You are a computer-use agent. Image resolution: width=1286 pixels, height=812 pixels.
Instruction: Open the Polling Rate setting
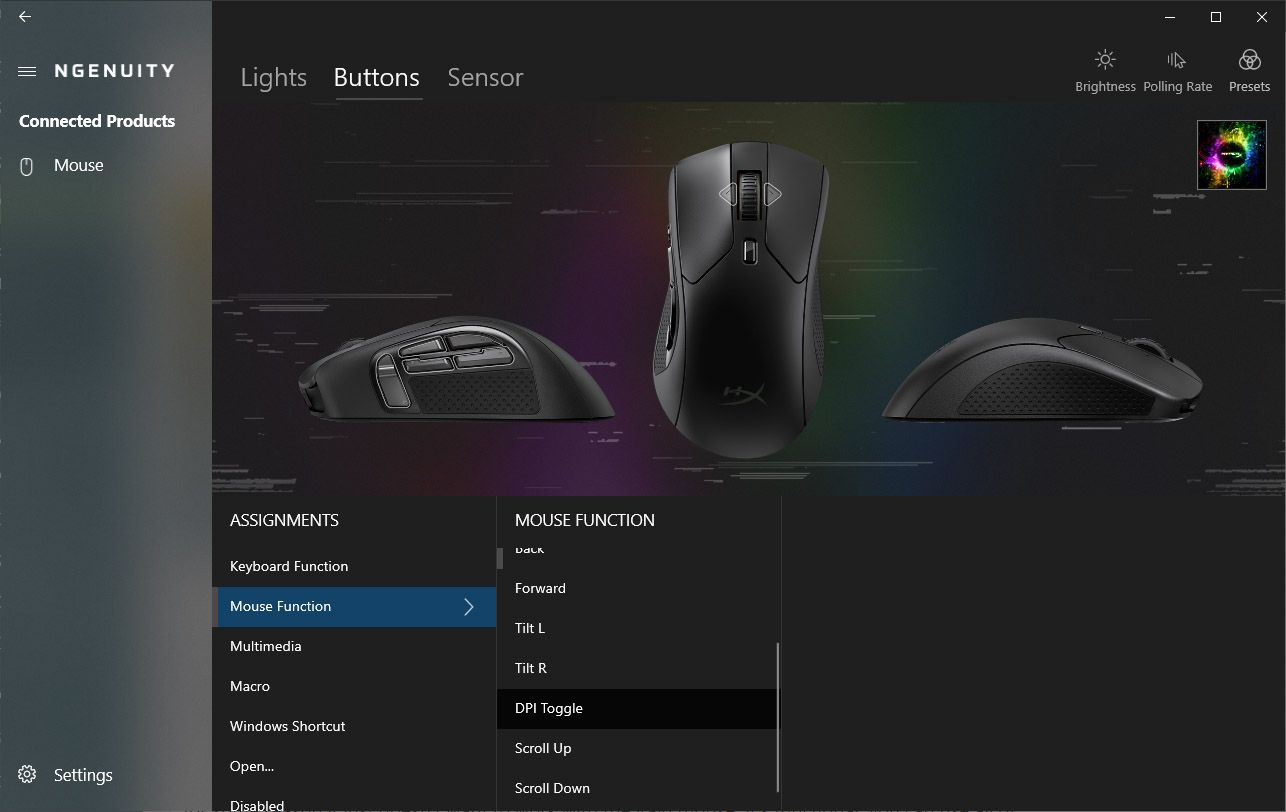pyautogui.click(x=1177, y=71)
